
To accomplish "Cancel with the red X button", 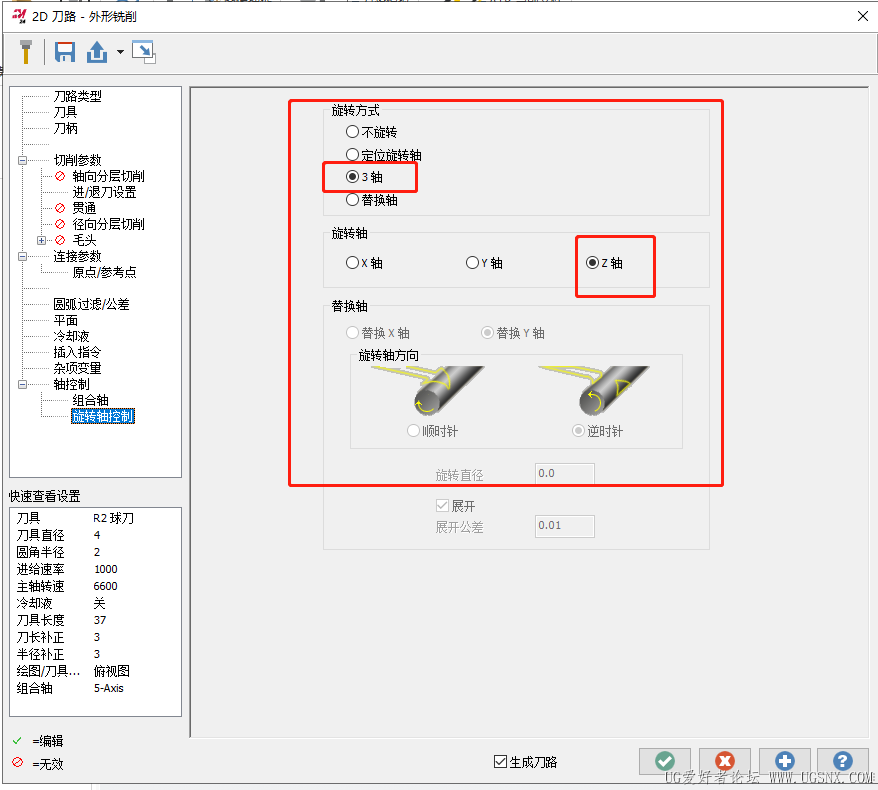I will (725, 761).
